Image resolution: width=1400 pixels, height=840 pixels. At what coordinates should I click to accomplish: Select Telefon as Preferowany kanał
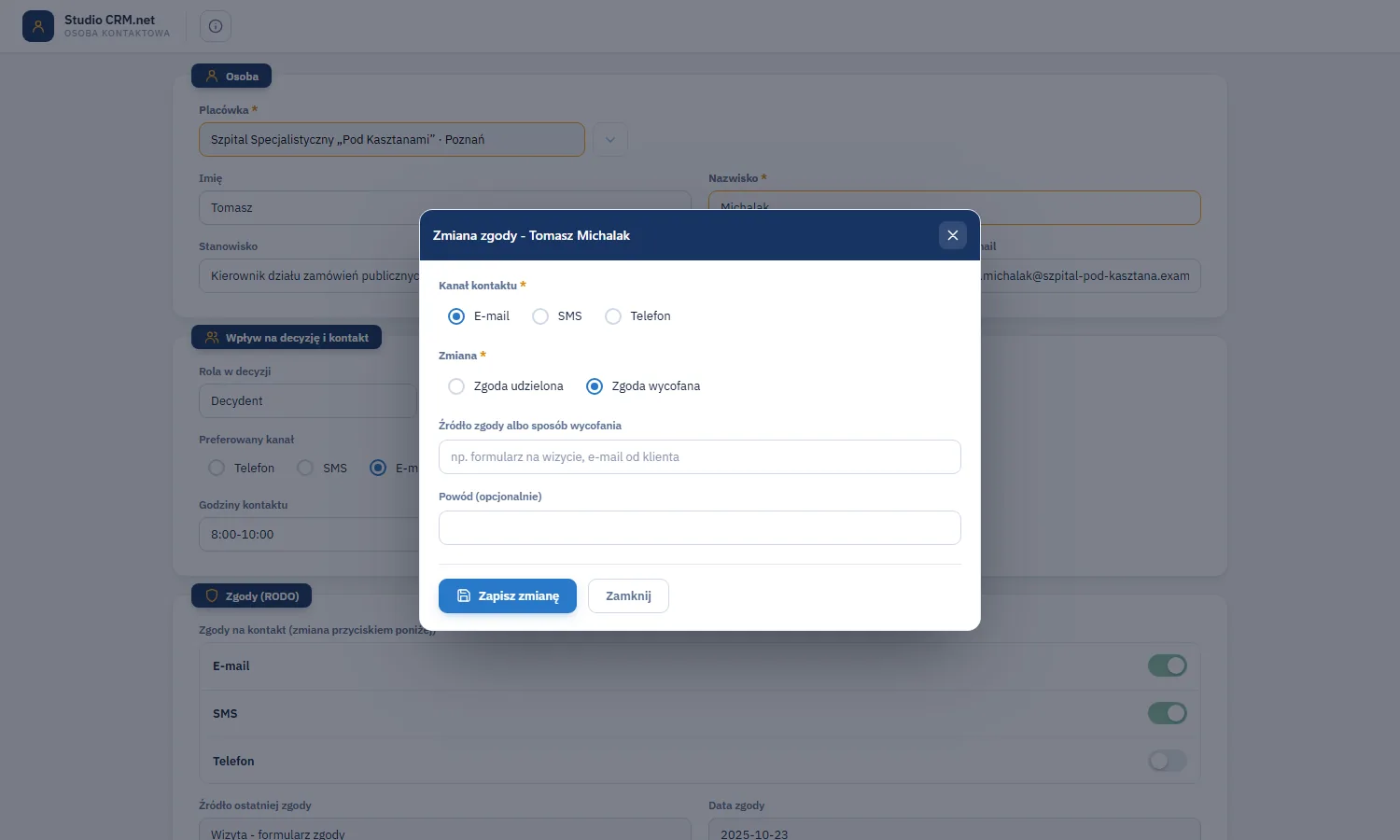[217, 469]
